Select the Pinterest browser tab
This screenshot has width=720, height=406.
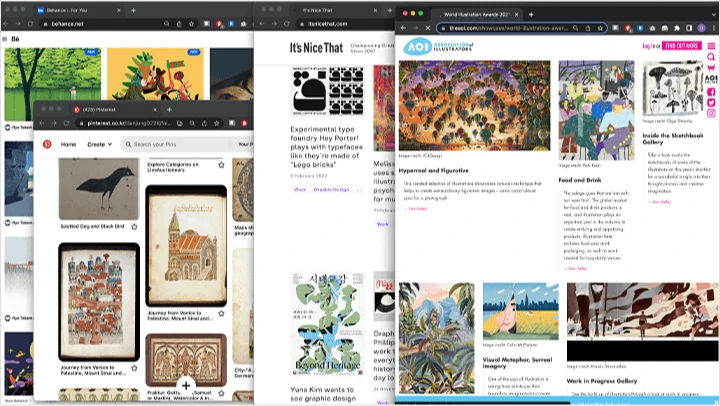point(115,109)
